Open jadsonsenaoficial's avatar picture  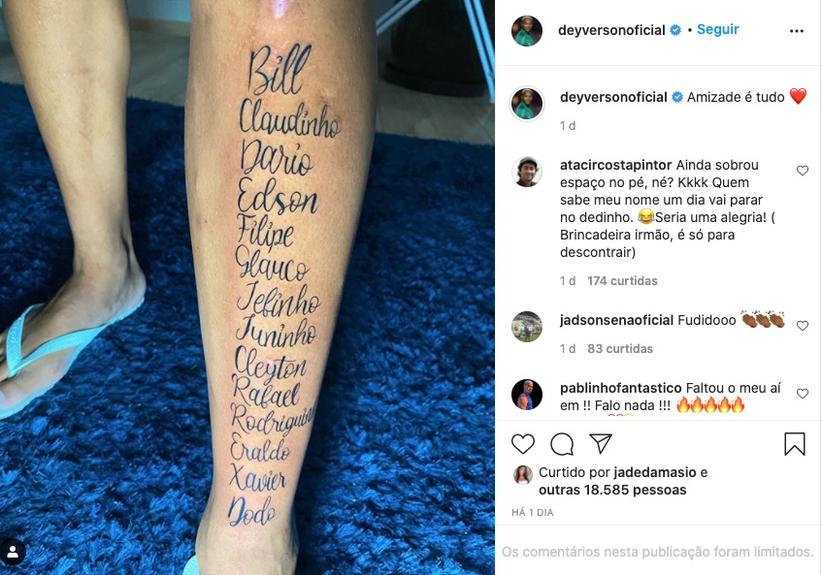coord(527,327)
